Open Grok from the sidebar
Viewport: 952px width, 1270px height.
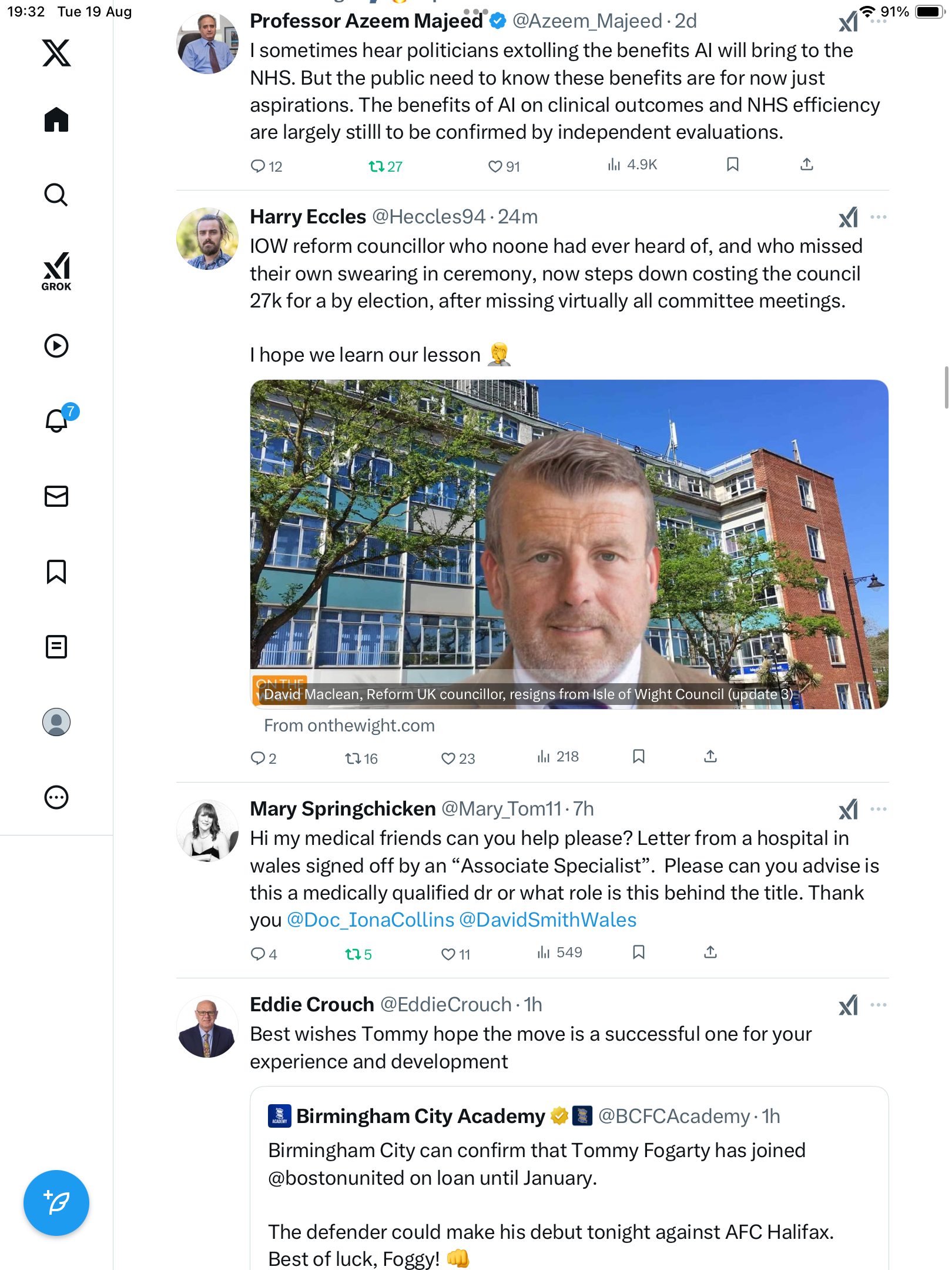point(56,272)
